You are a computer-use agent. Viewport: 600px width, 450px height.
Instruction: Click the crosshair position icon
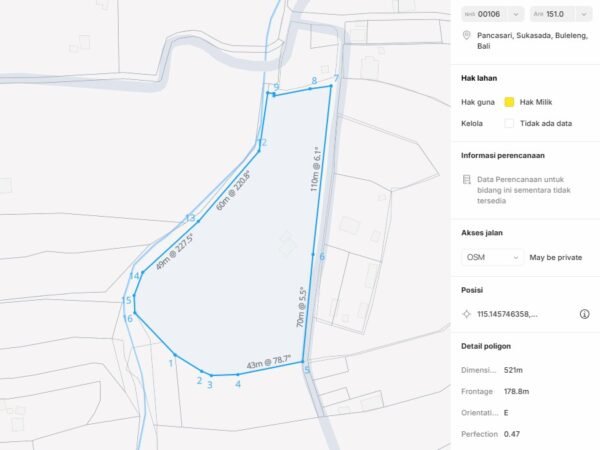(466, 314)
